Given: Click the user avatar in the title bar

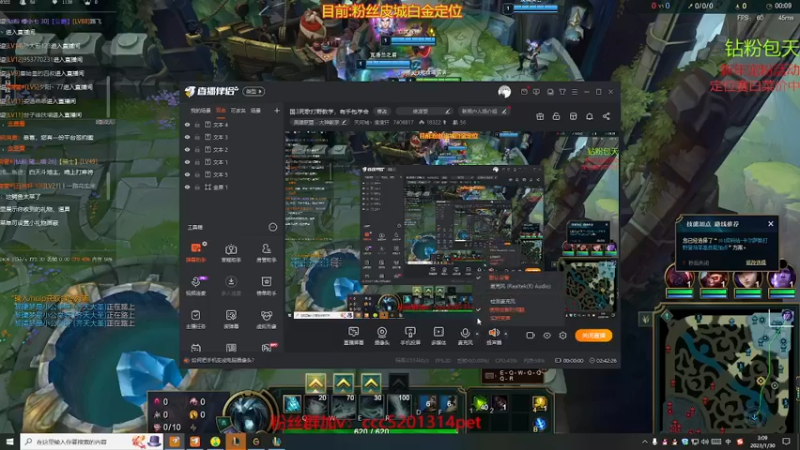Looking at the screenshot, I should [x=505, y=92].
